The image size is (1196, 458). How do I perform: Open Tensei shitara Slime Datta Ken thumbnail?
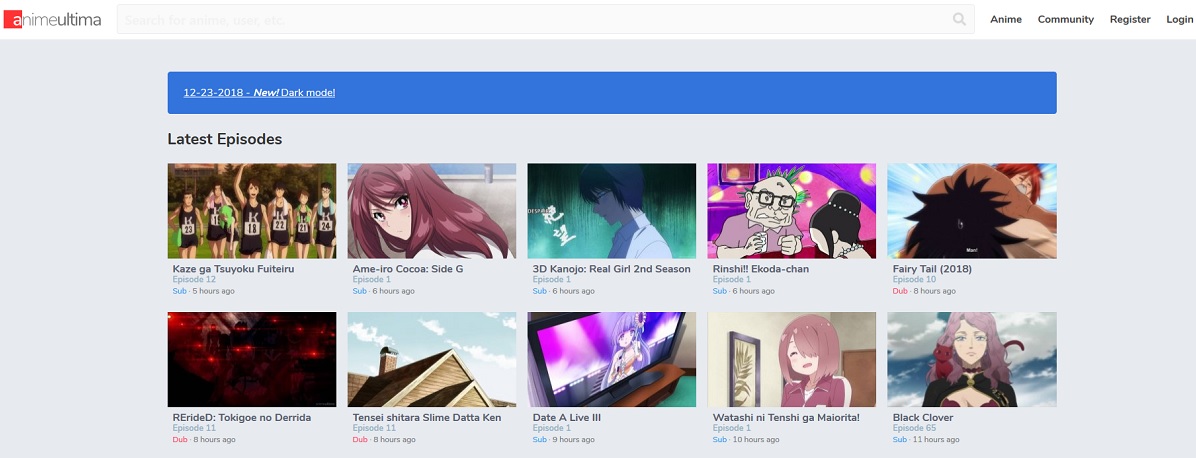click(432, 360)
